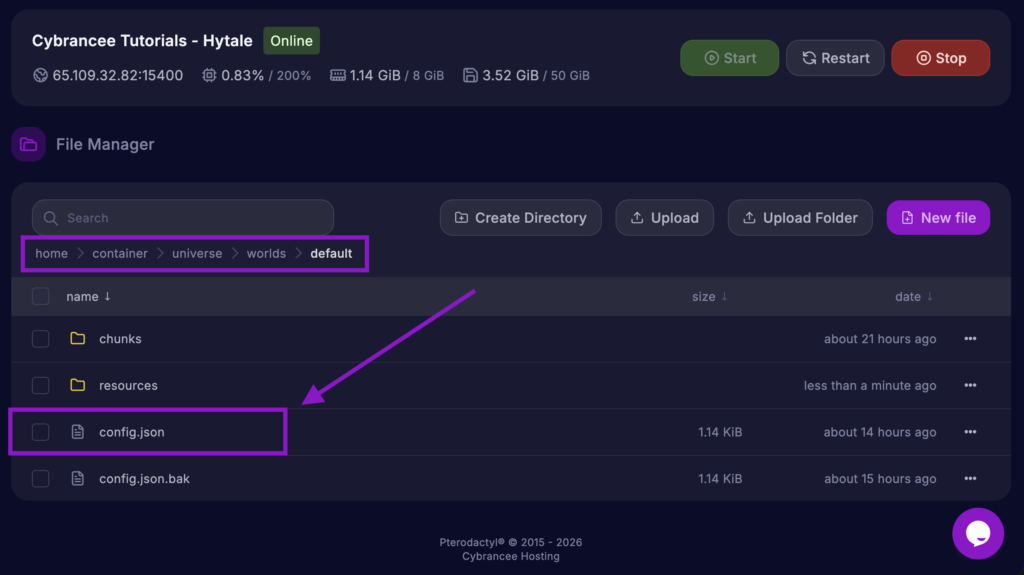Open the live chat bubble
Image resolution: width=1024 pixels, height=575 pixels.
[977, 533]
